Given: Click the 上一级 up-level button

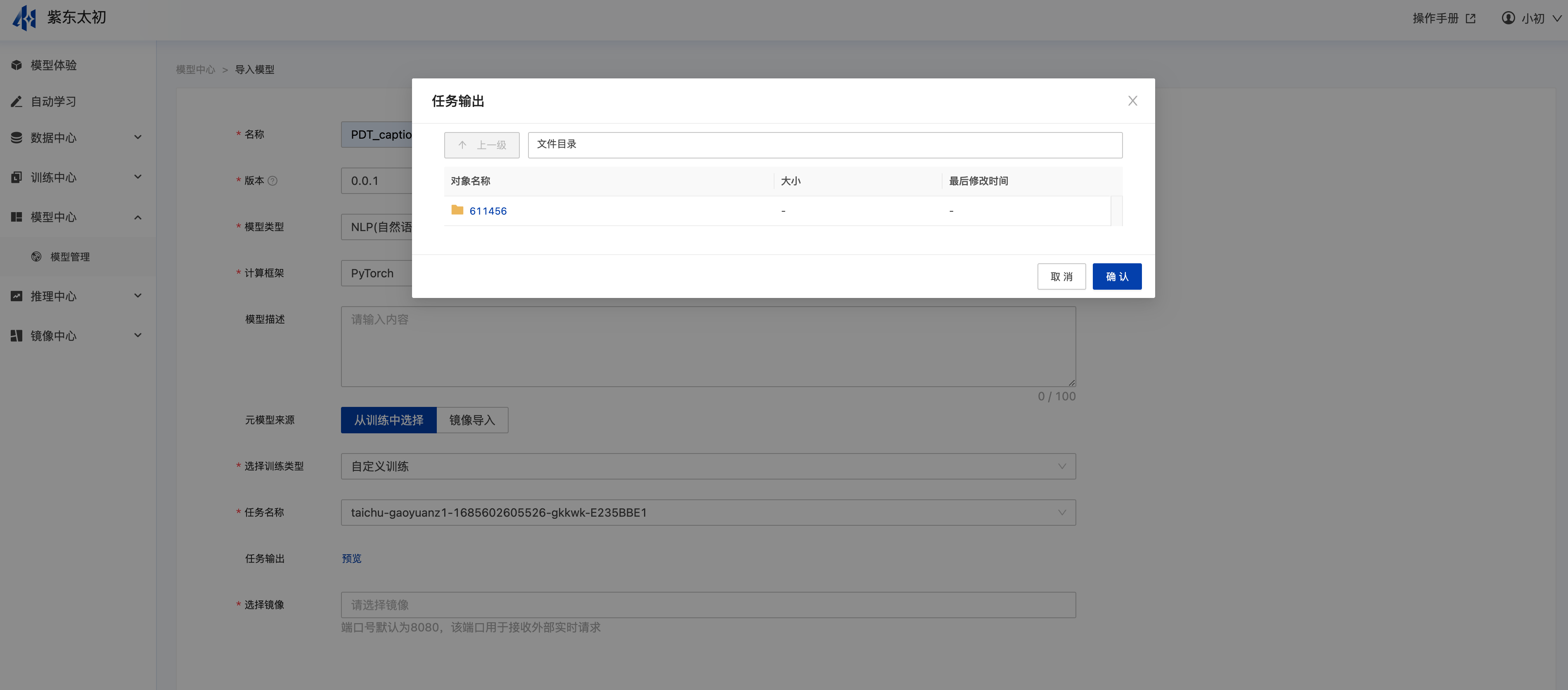Looking at the screenshot, I should [481, 145].
